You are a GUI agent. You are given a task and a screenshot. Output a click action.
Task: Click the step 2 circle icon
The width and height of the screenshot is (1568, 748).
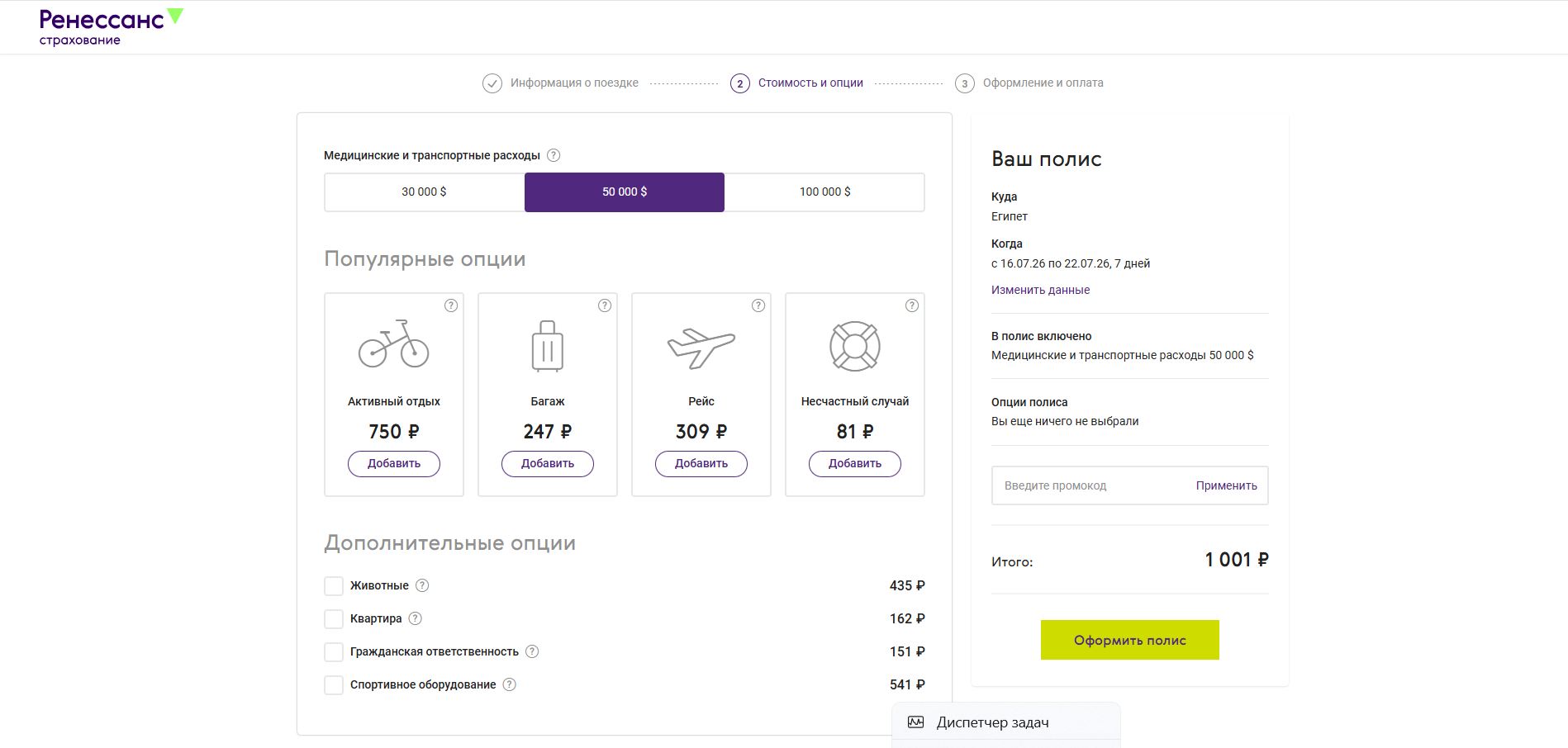point(740,83)
